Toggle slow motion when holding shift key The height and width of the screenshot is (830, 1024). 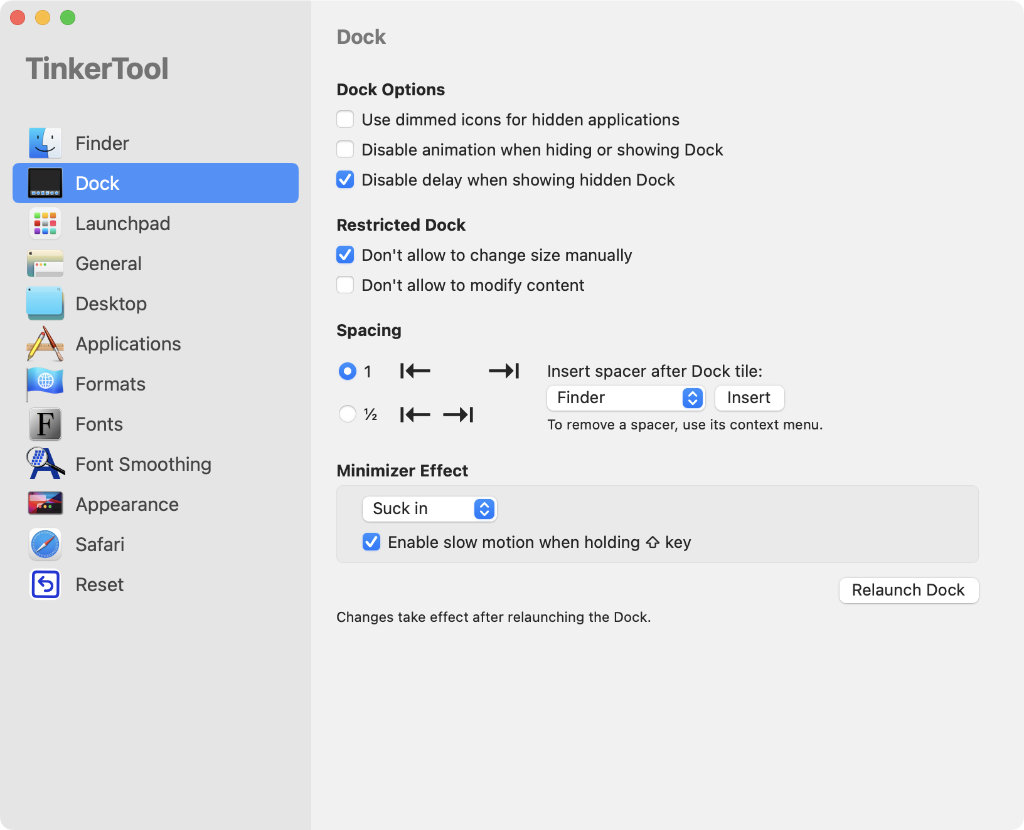point(371,543)
